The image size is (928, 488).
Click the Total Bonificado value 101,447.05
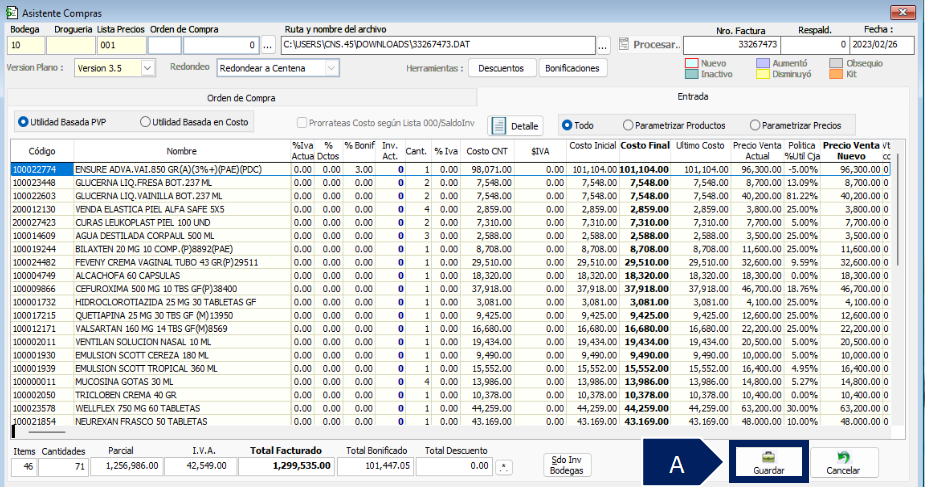[x=375, y=466]
